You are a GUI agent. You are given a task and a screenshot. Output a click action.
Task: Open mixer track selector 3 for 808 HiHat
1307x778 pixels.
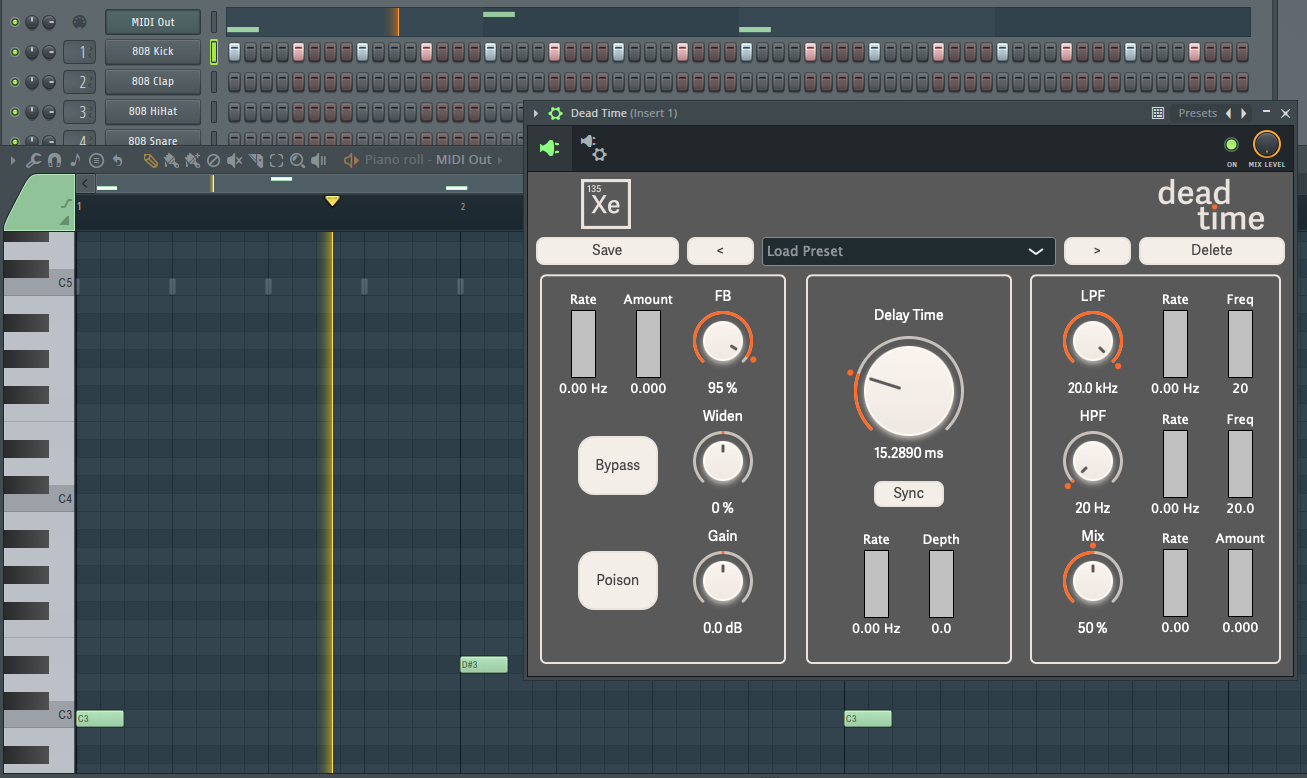coord(81,112)
